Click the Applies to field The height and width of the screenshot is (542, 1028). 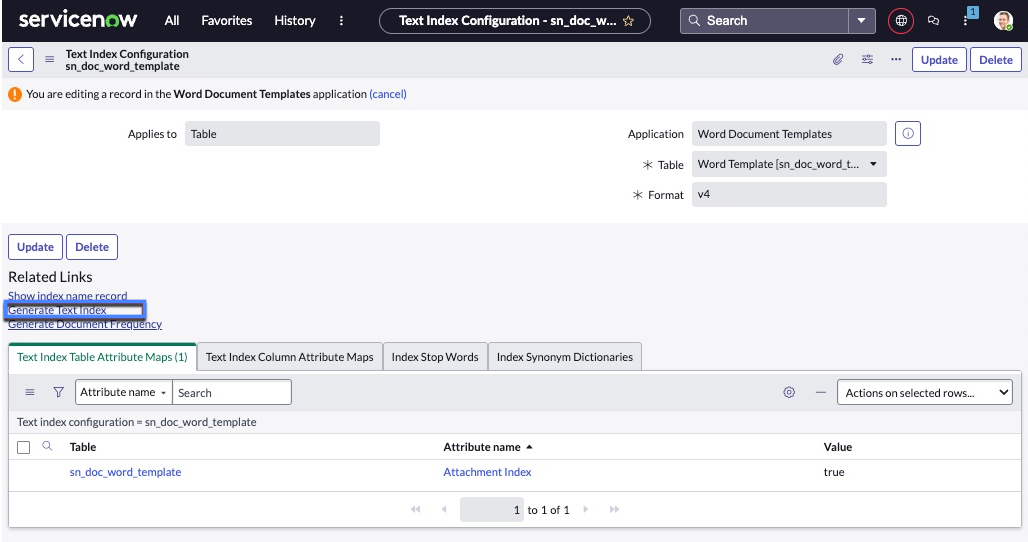pos(282,134)
